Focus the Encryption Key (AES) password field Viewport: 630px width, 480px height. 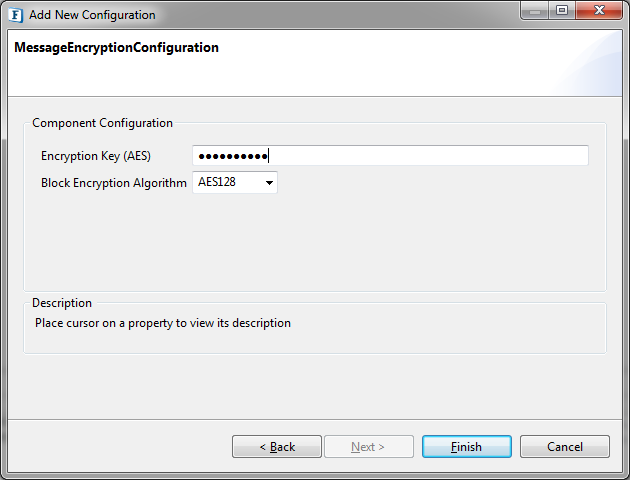[x=390, y=156]
